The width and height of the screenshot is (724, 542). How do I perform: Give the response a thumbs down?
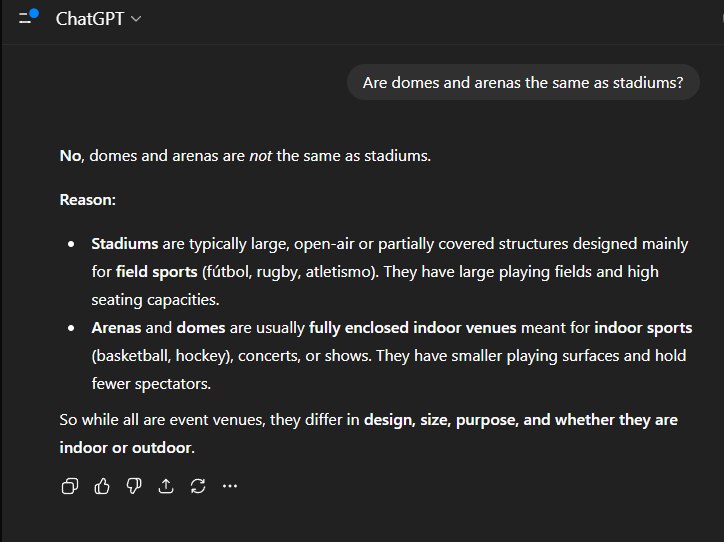134,486
